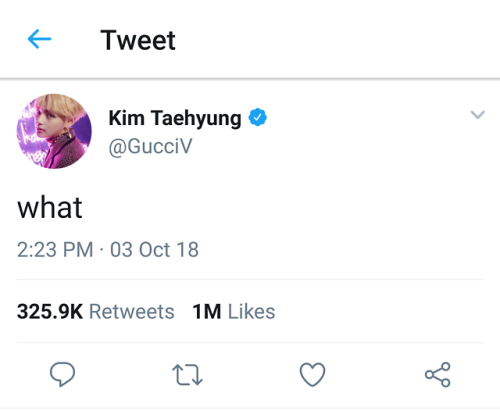View the 1M Likes list
Image resolution: width=500 pixels, height=411 pixels.
[x=234, y=312]
